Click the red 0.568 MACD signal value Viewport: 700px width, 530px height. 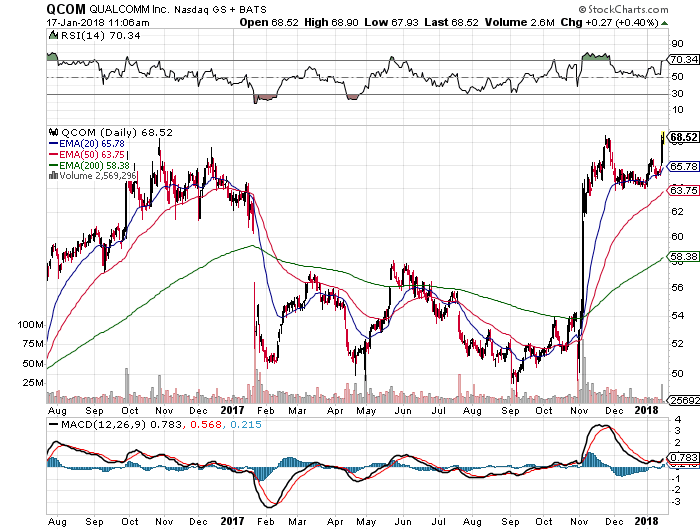pyautogui.click(x=206, y=425)
